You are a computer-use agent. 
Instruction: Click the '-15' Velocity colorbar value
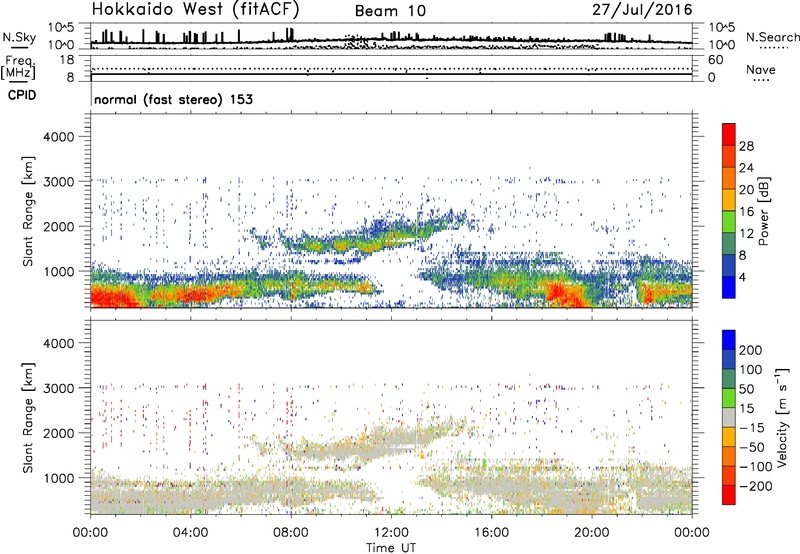click(x=752, y=427)
